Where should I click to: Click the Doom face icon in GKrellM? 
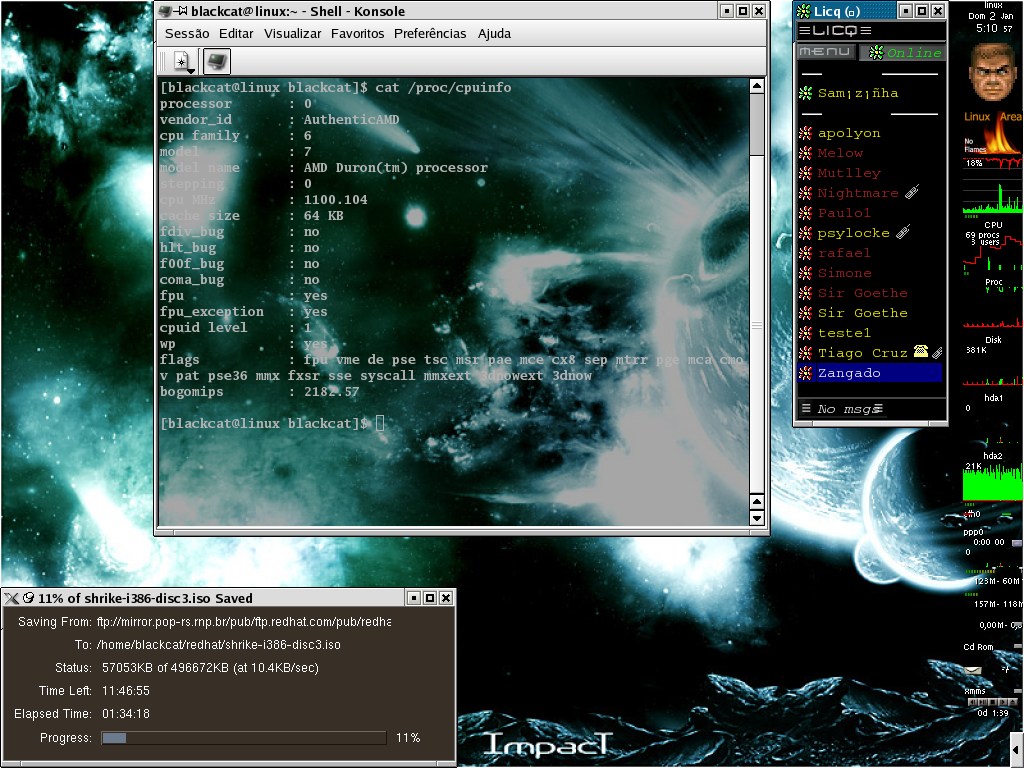pos(993,72)
